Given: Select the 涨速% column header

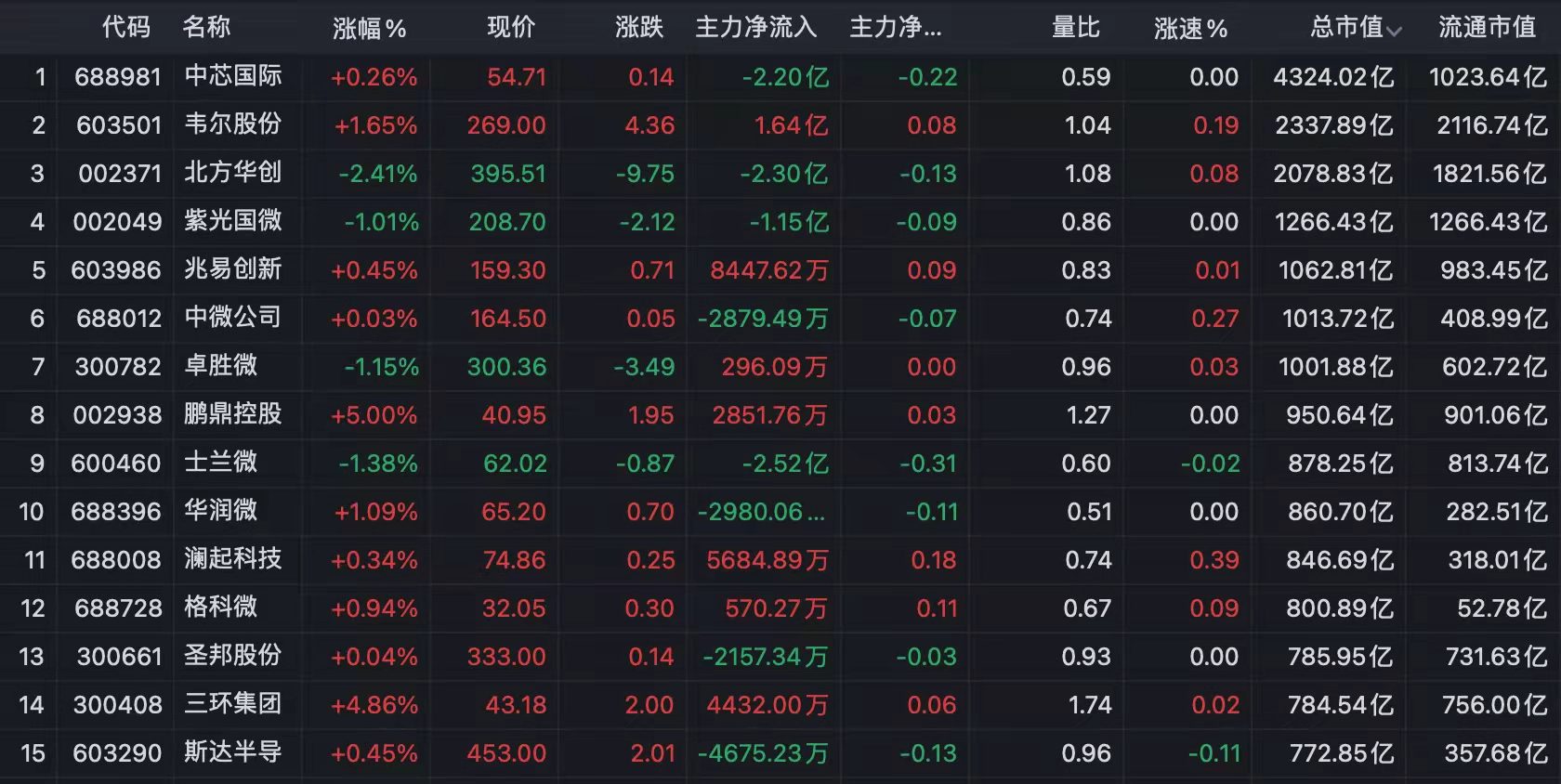Looking at the screenshot, I should (1190, 29).
